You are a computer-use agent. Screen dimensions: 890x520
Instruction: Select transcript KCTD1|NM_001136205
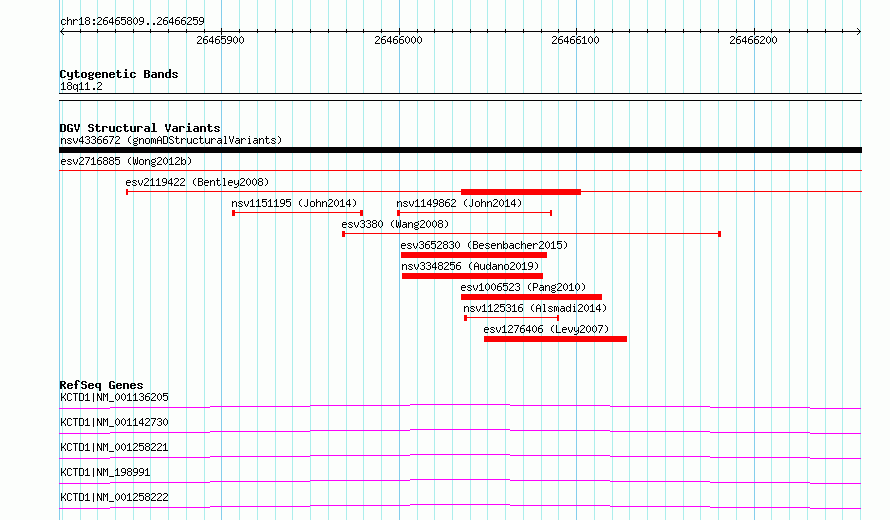click(114, 397)
